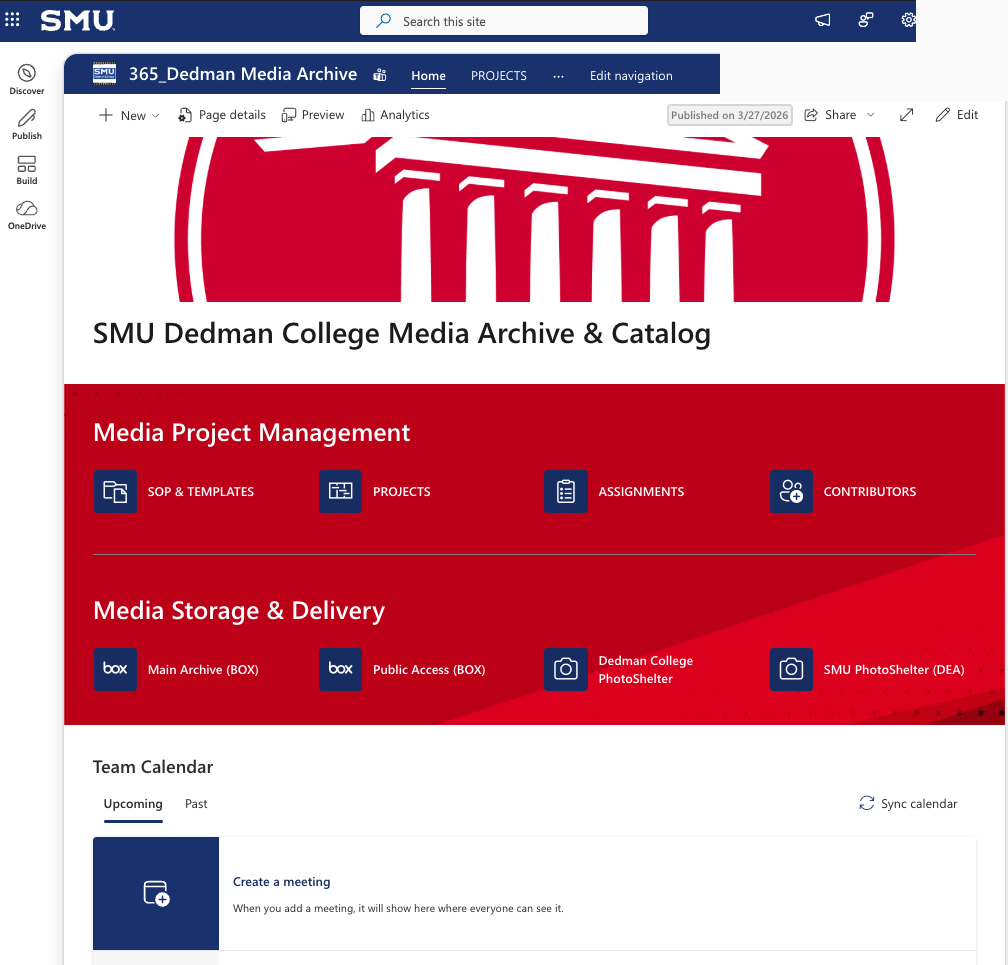Click the Media Project Management heading
Image resolution: width=1008 pixels, height=965 pixels.
click(251, 433)
